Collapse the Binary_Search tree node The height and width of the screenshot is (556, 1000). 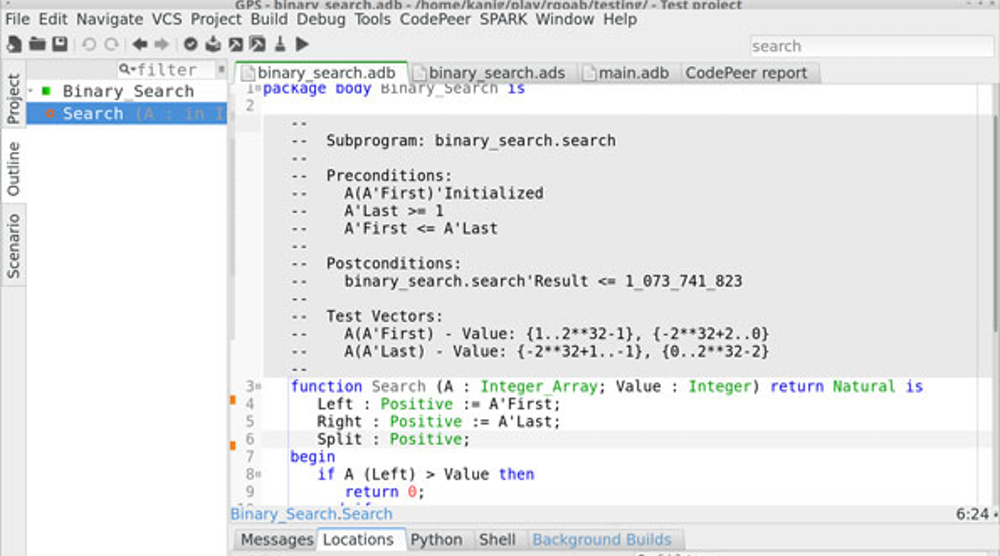pyautogui.click(x=31, y=91)
